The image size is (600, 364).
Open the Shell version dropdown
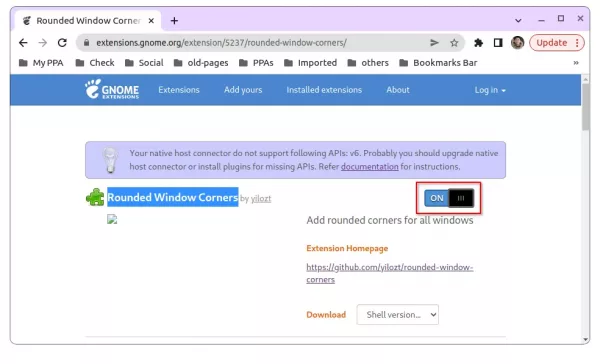[x=398, y=315]
